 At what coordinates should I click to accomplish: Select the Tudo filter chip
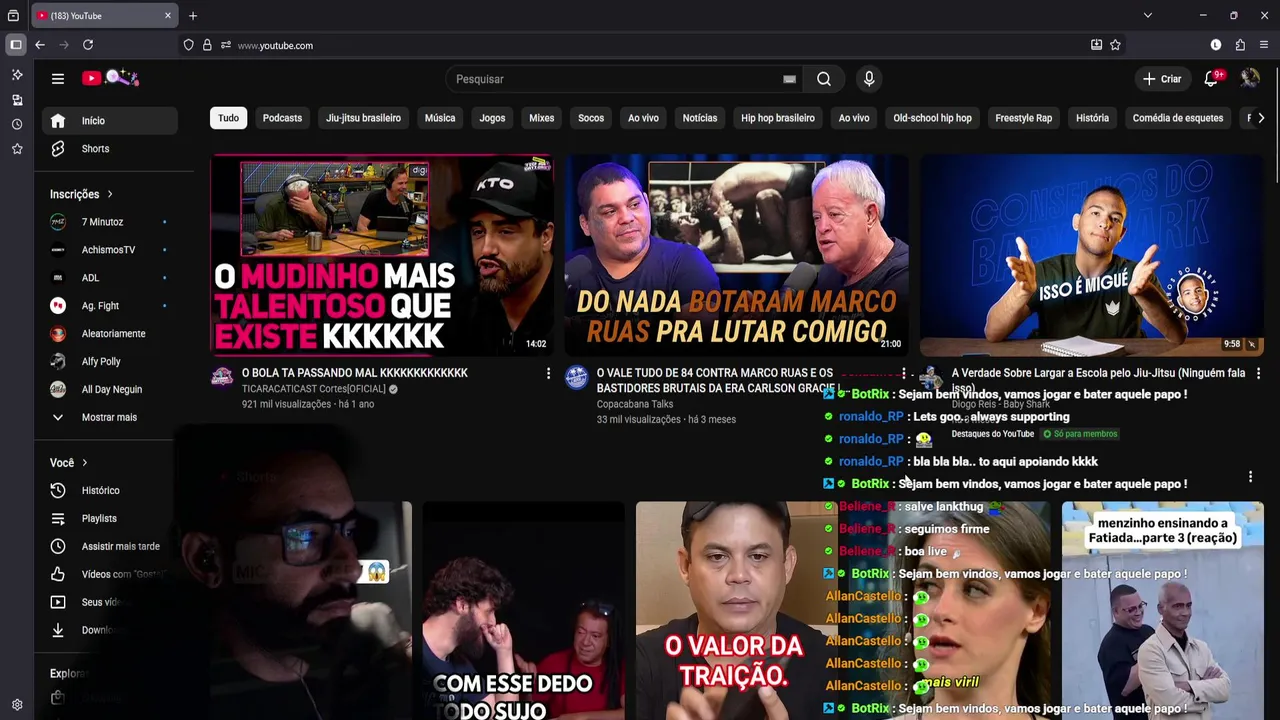pos(228,118)
